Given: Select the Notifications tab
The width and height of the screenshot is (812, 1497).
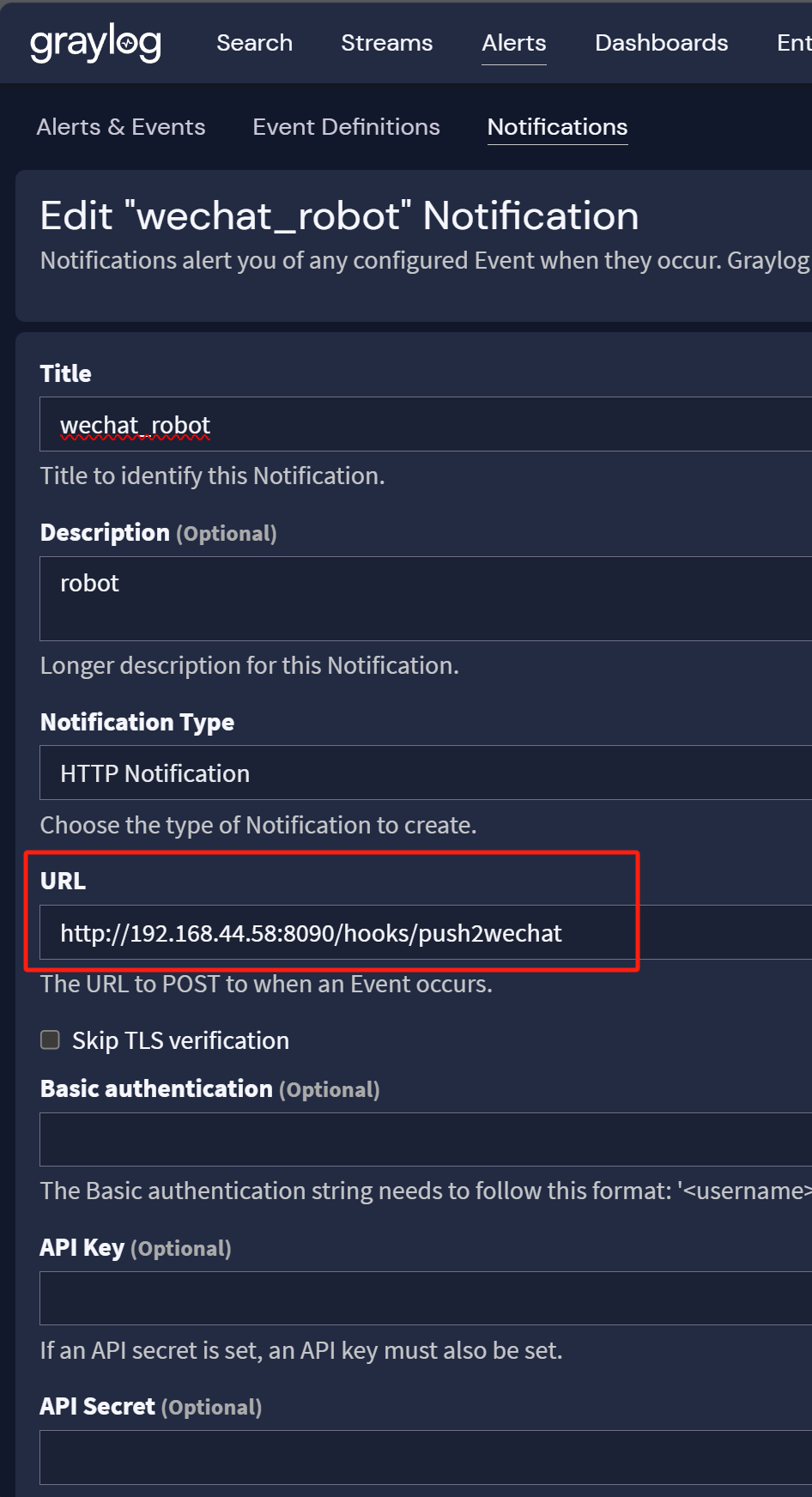Looking at the screenshot, I should click(556, 126).
